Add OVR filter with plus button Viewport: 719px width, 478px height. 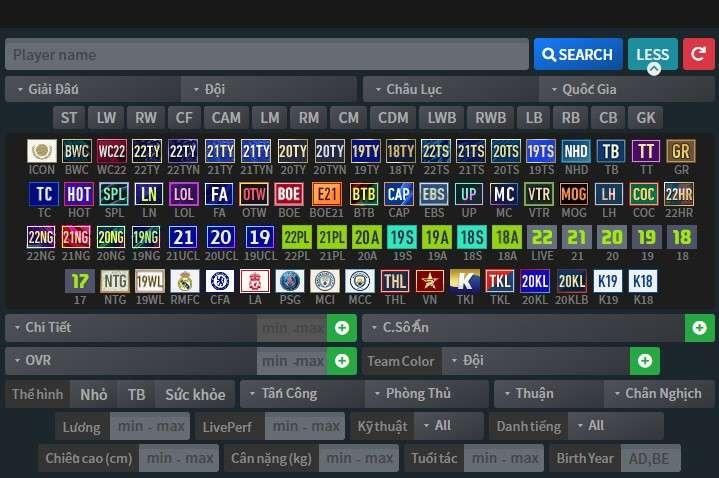click(342, 361)
